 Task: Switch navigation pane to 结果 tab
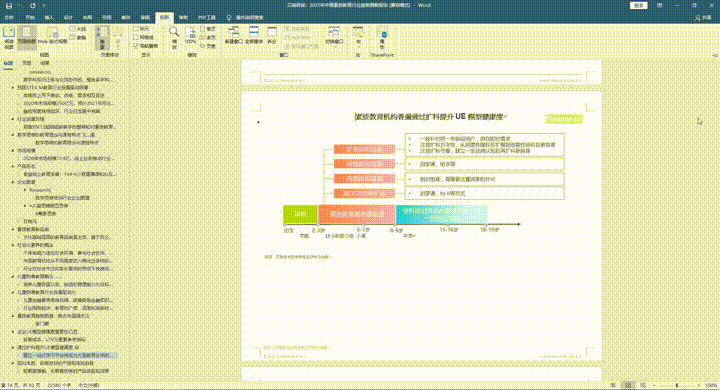click(45, 63)
